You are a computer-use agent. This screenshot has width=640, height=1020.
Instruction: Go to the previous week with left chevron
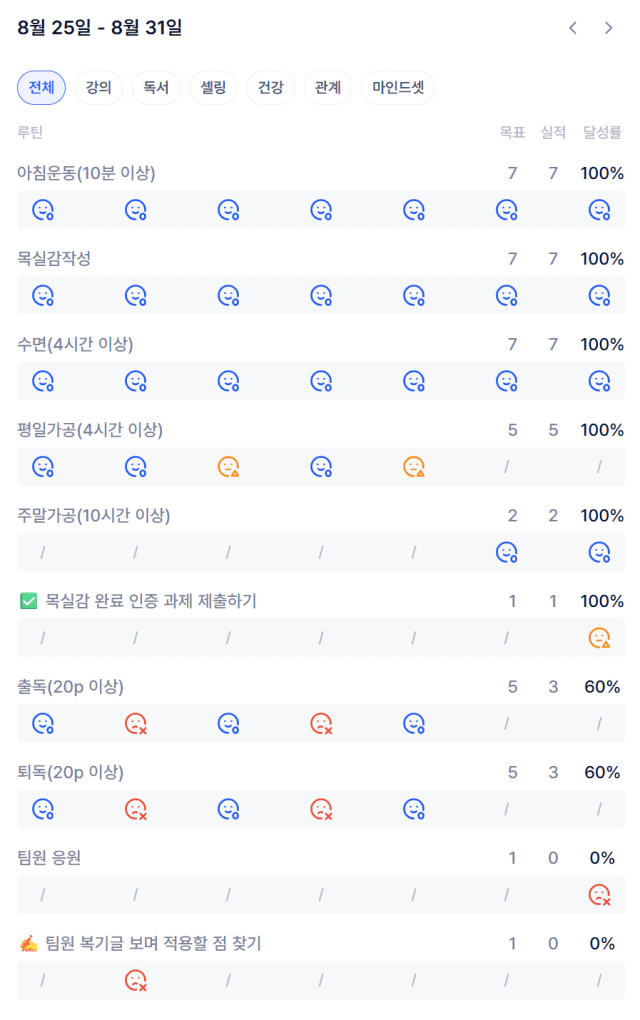573,28
